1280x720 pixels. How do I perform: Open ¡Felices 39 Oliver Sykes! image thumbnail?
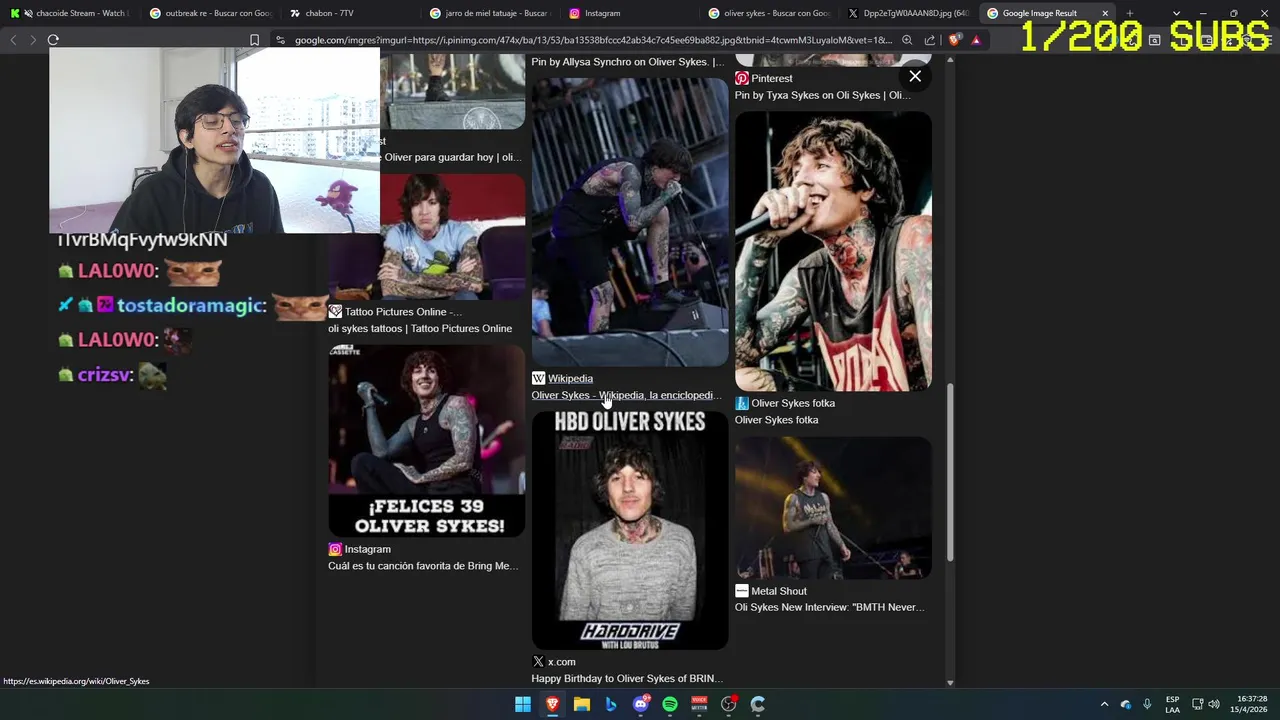pos(427,441)
